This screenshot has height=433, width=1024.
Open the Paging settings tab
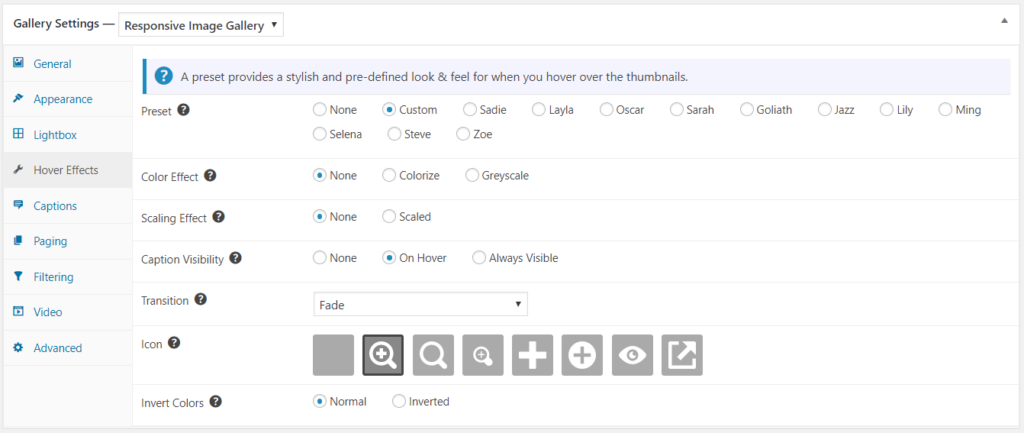point(67,241)
